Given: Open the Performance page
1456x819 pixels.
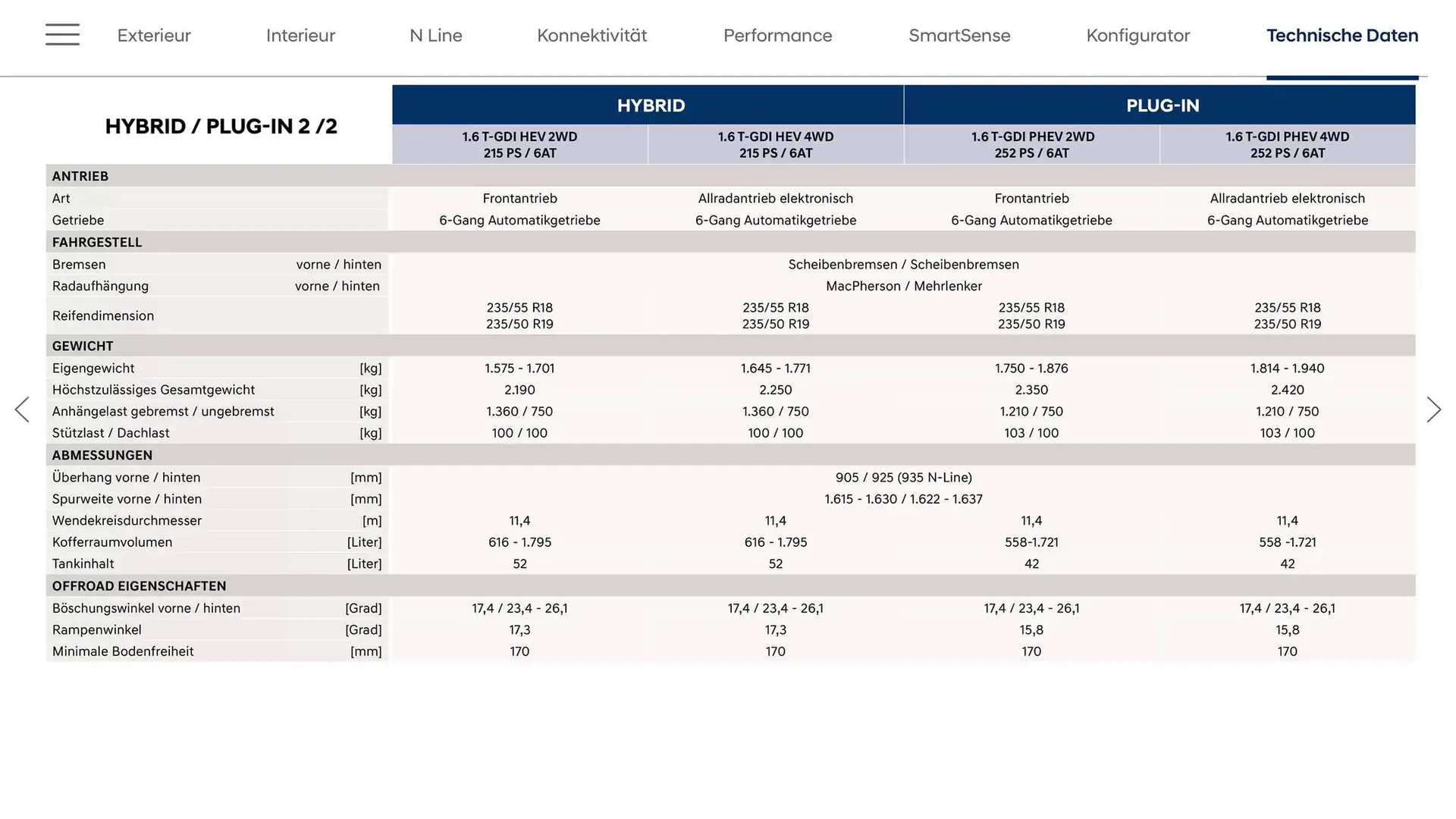Looking at the screenshot, I should [x=777, y=36].
